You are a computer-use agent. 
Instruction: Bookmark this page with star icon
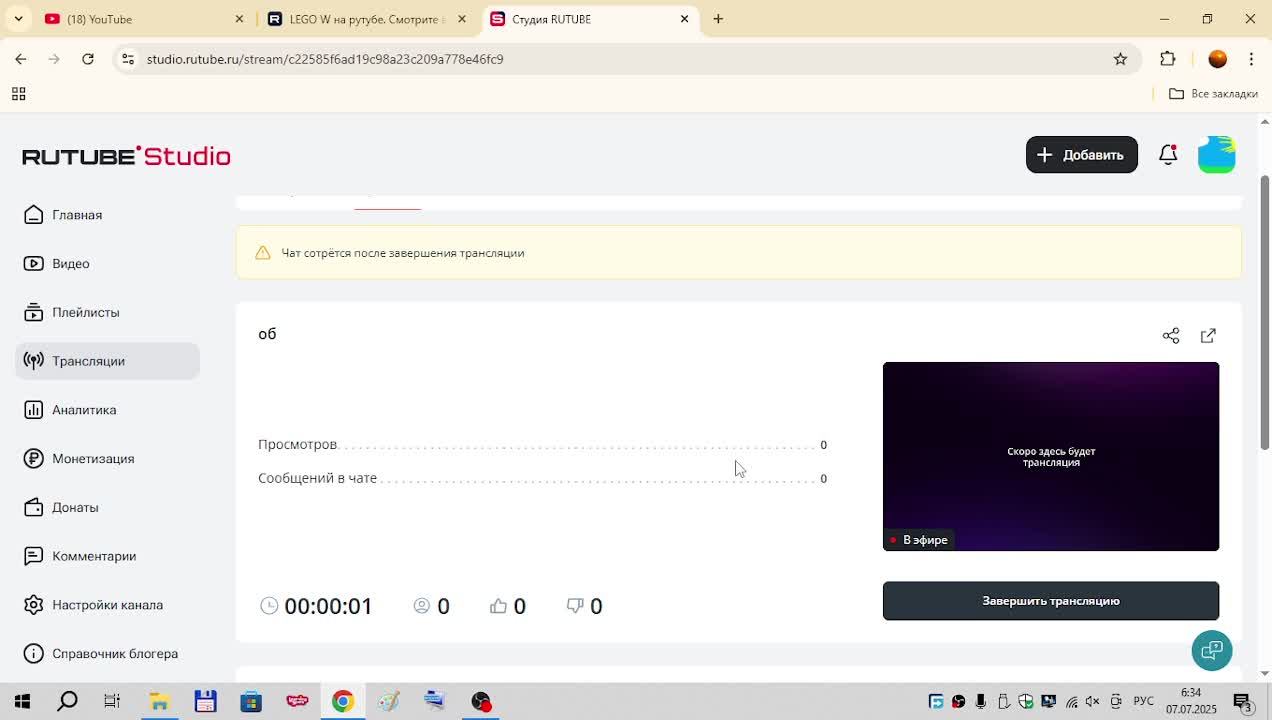[1120, 59]
